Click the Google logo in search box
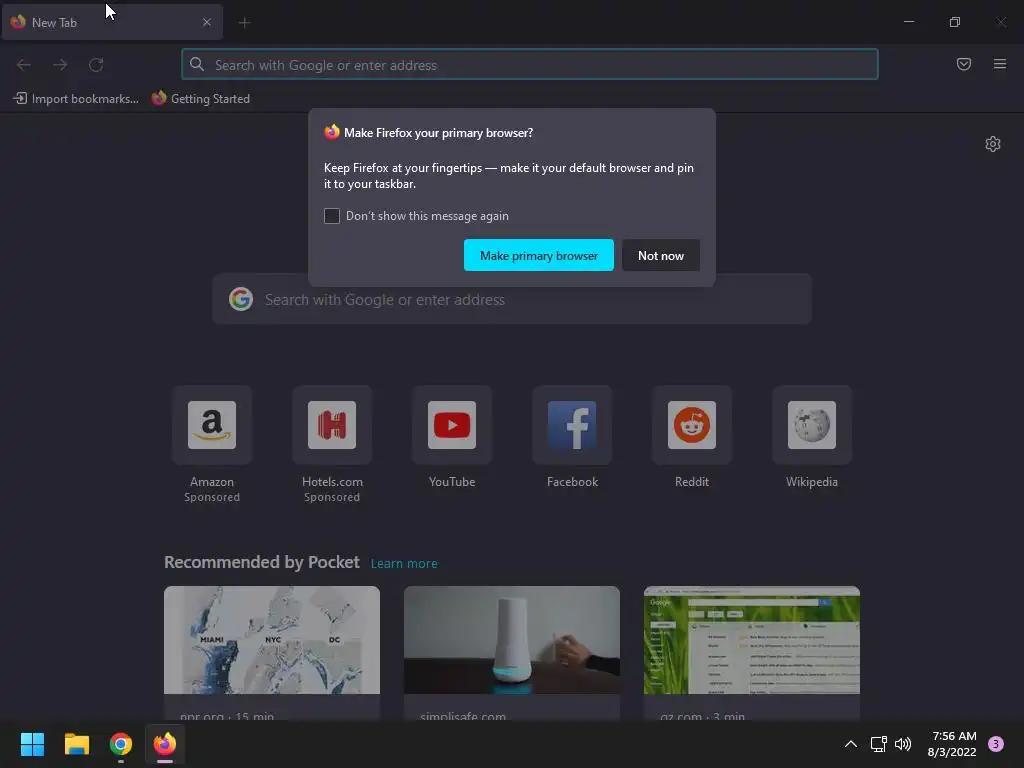 [241, 299]
